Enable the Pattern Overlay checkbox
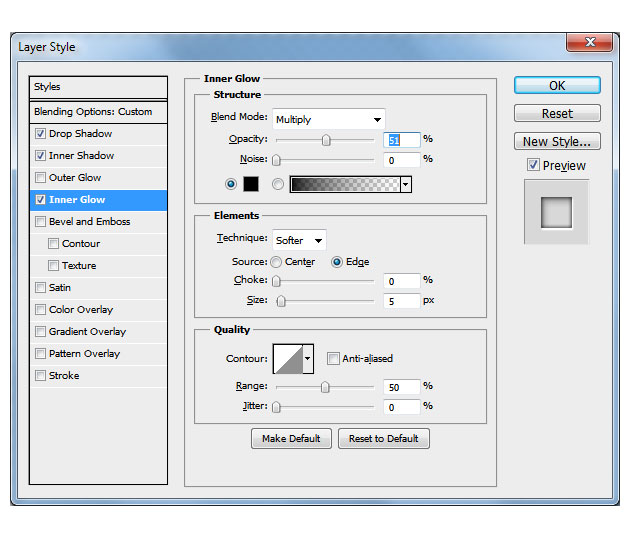This screenshot has height=539, width=630. pyautogui.click(x=40, y=354)
